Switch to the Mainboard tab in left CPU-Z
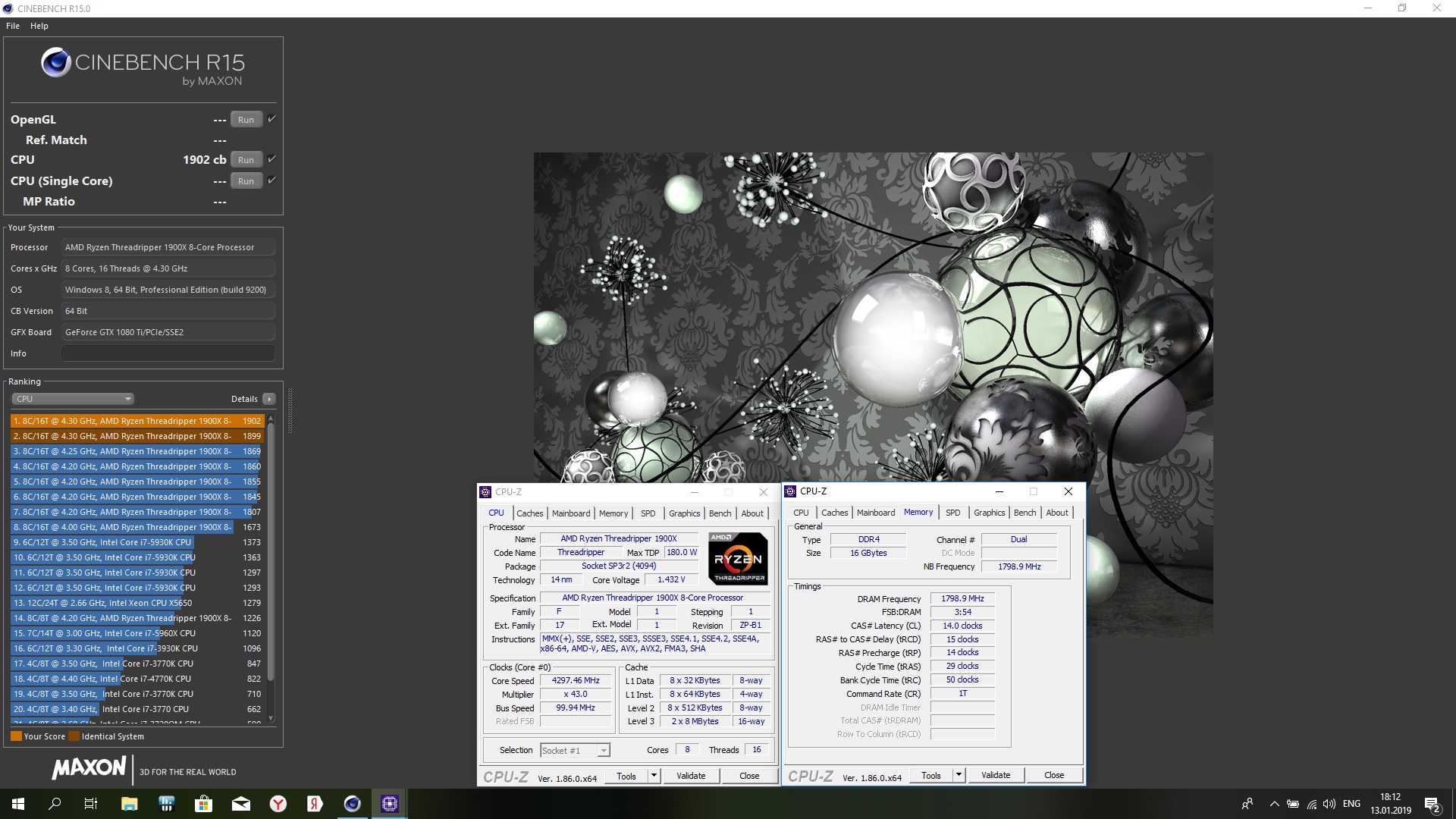 [570, 513]
